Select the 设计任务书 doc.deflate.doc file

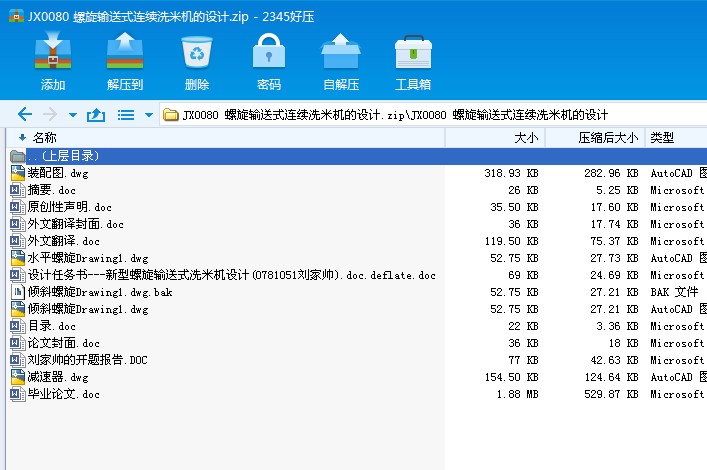tap(231, 275)
